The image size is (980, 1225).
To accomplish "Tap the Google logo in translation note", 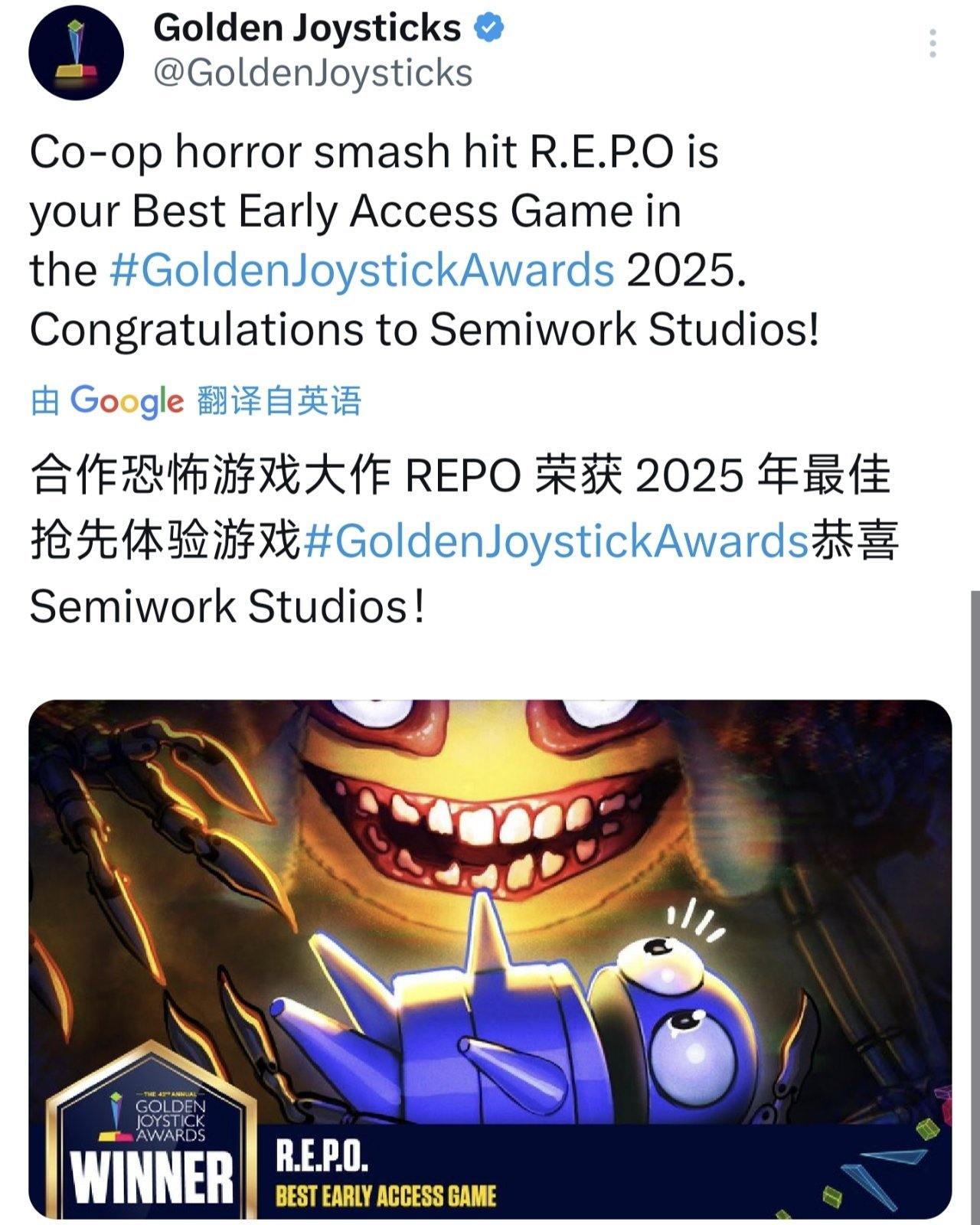I will click(127, 401).
